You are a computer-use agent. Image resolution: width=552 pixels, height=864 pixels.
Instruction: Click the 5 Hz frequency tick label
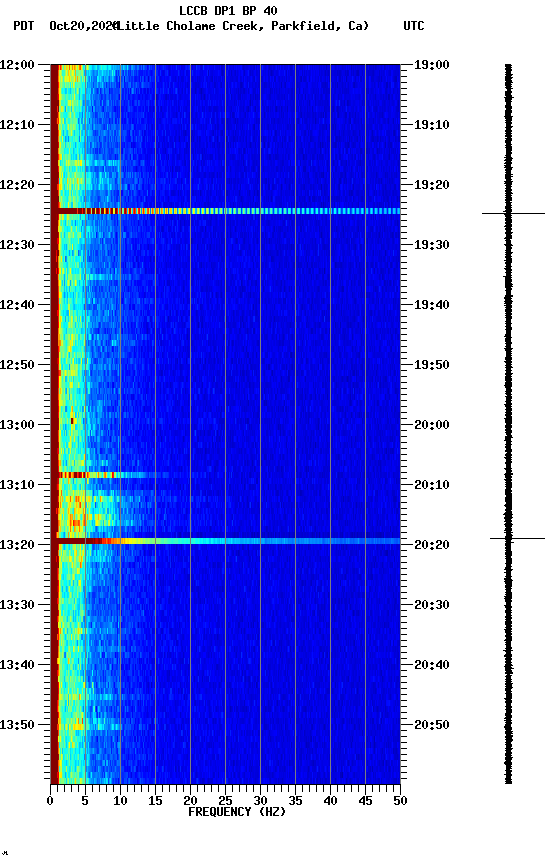tap(85, 801)
